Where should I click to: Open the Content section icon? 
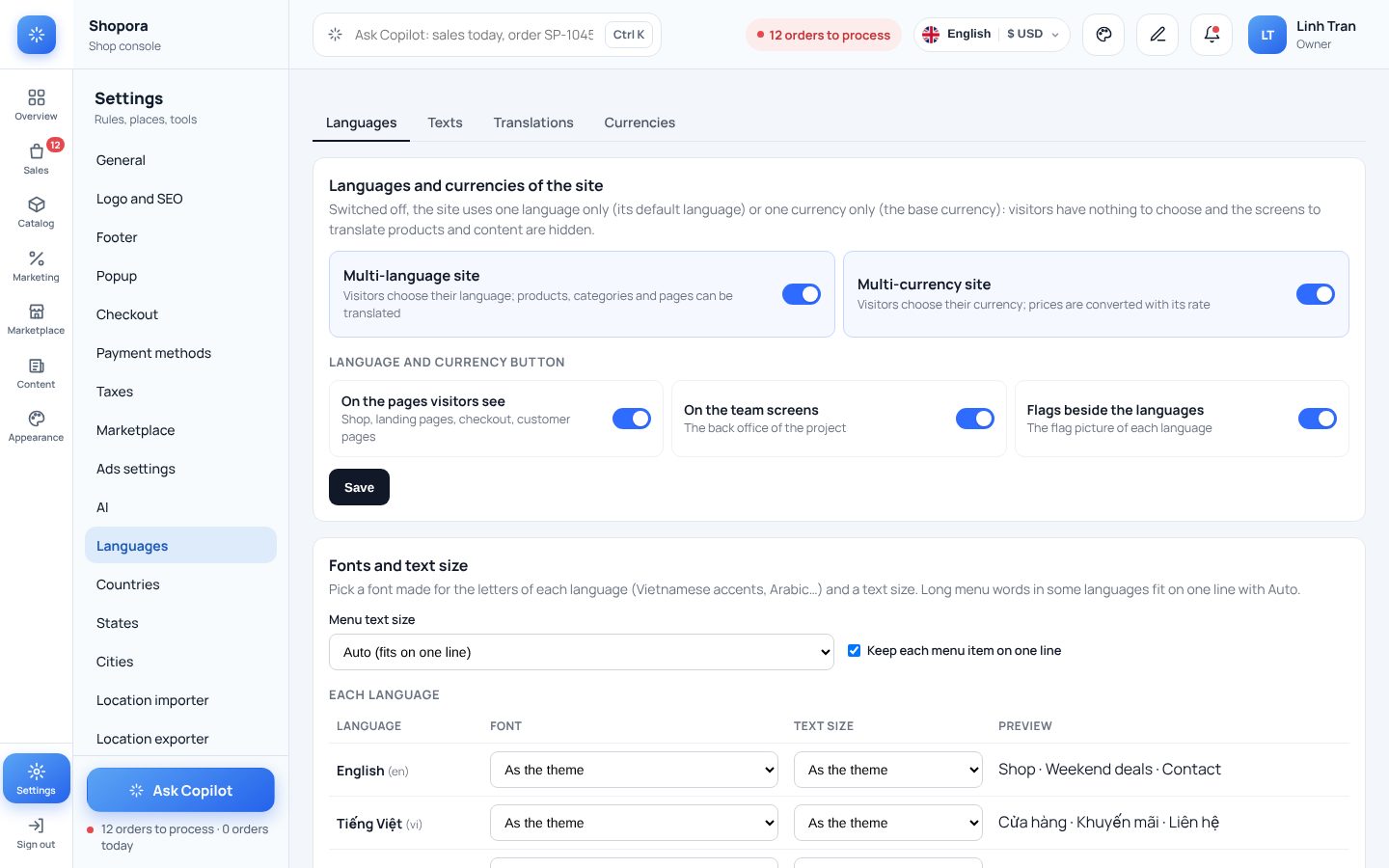36,373
